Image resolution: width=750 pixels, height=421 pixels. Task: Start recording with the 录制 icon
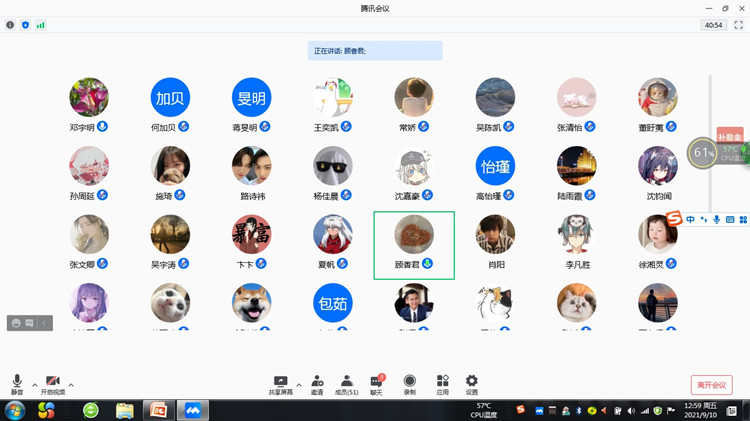coord(409,385)
